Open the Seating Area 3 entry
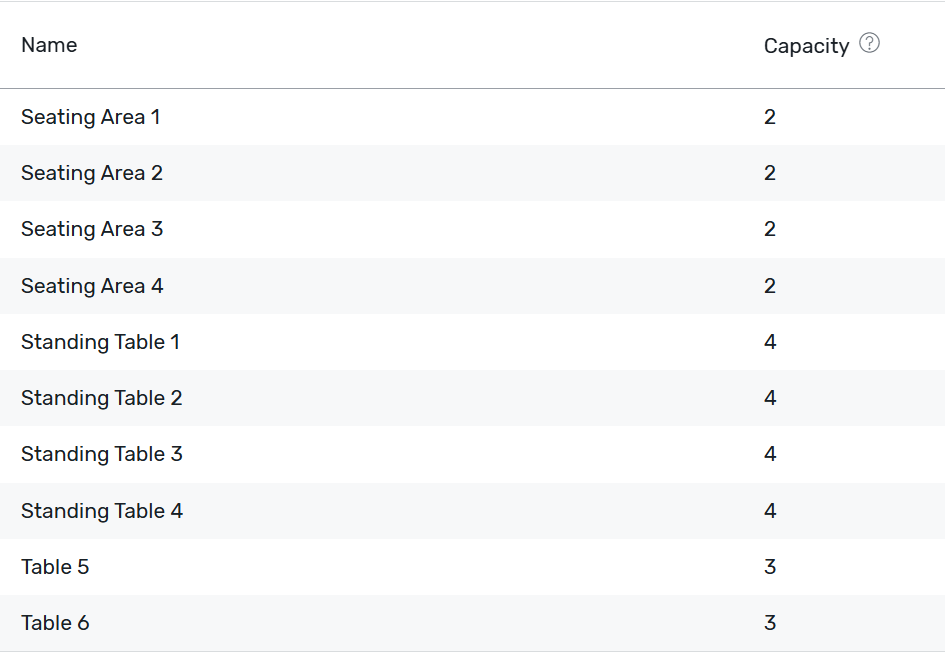Image resolution: width=945 pixels, height=663 pixels. [472, 229]
